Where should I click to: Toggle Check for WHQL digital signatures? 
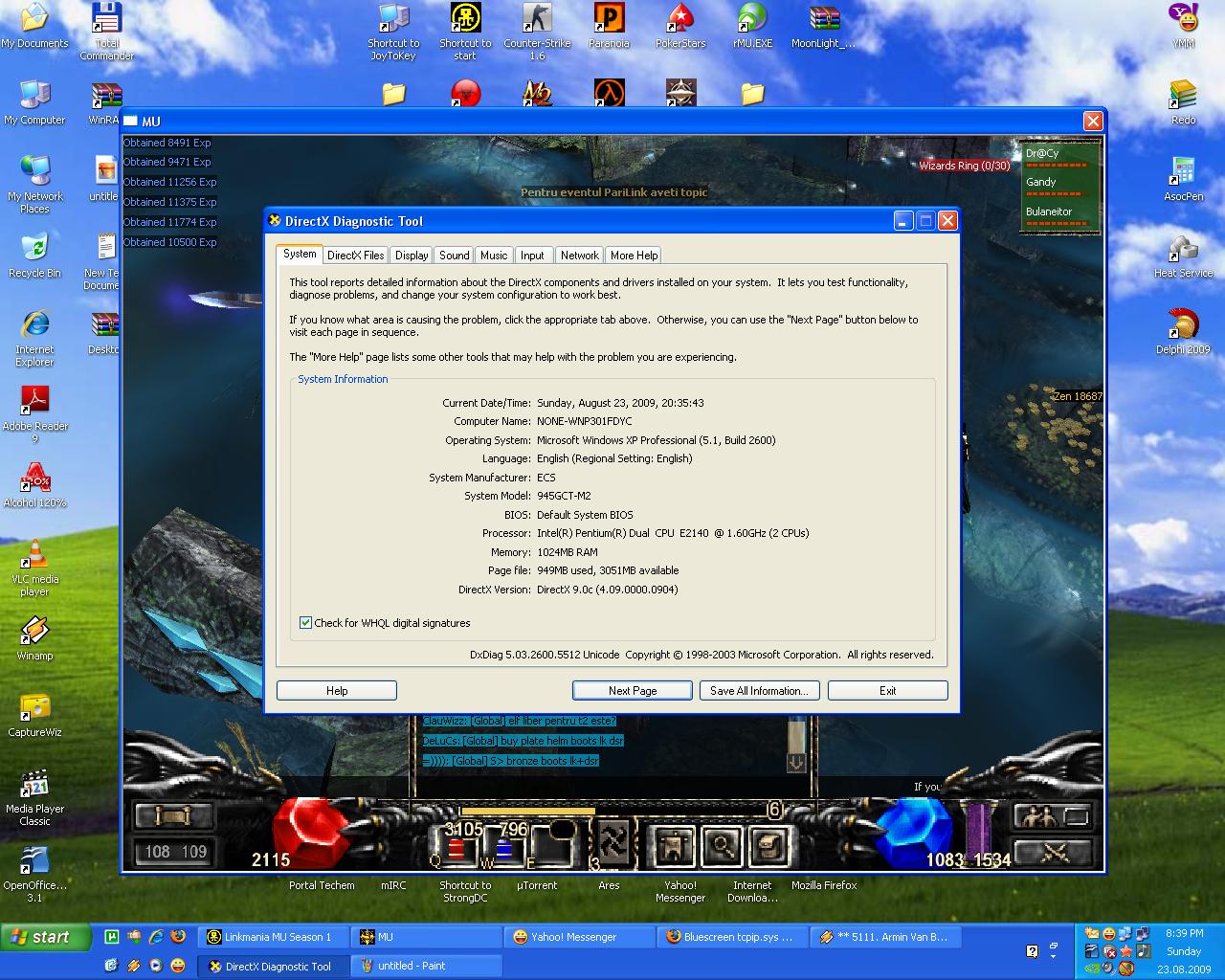coord(385,623)
